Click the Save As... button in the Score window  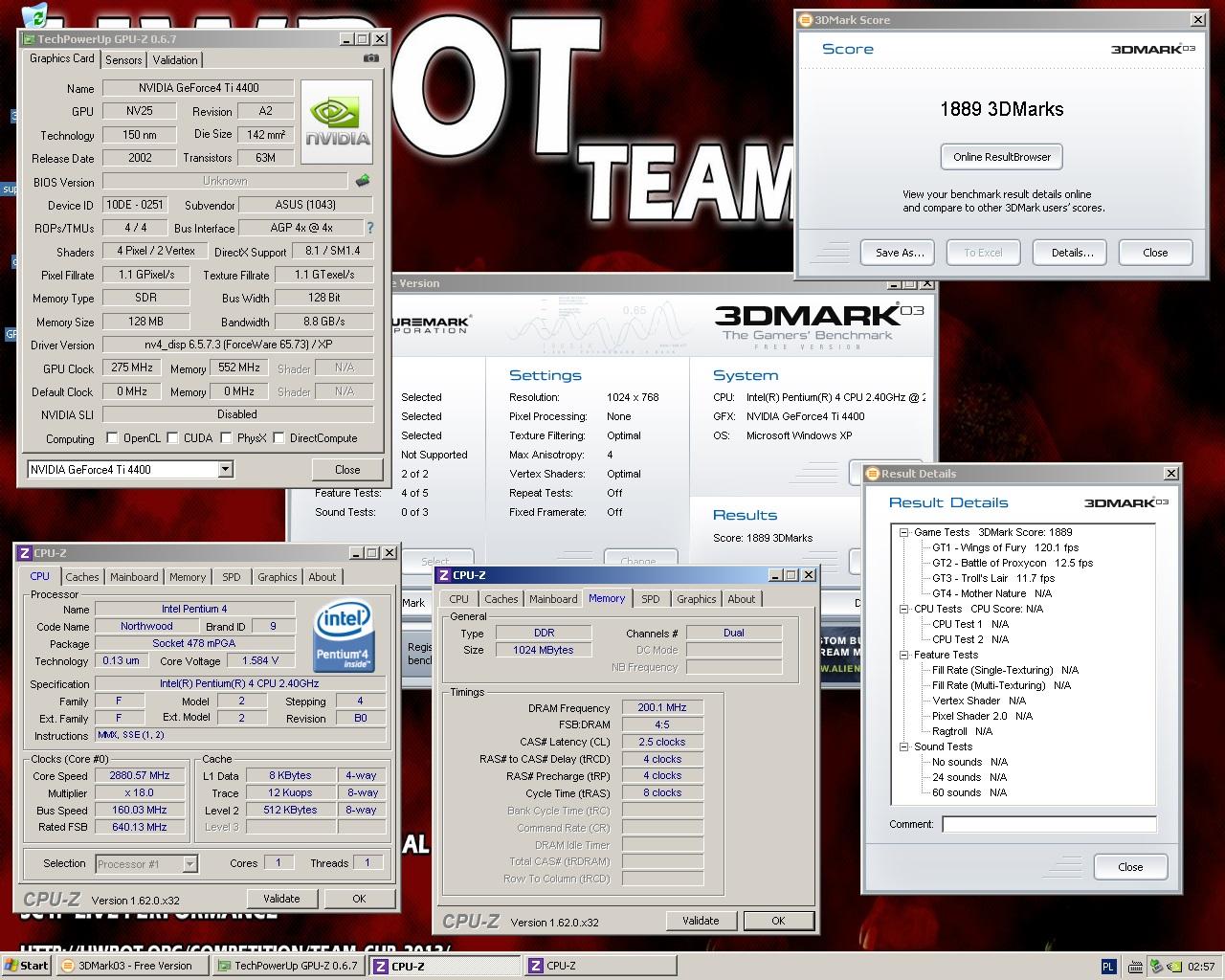pyautogui.click(x=900, y=253)
